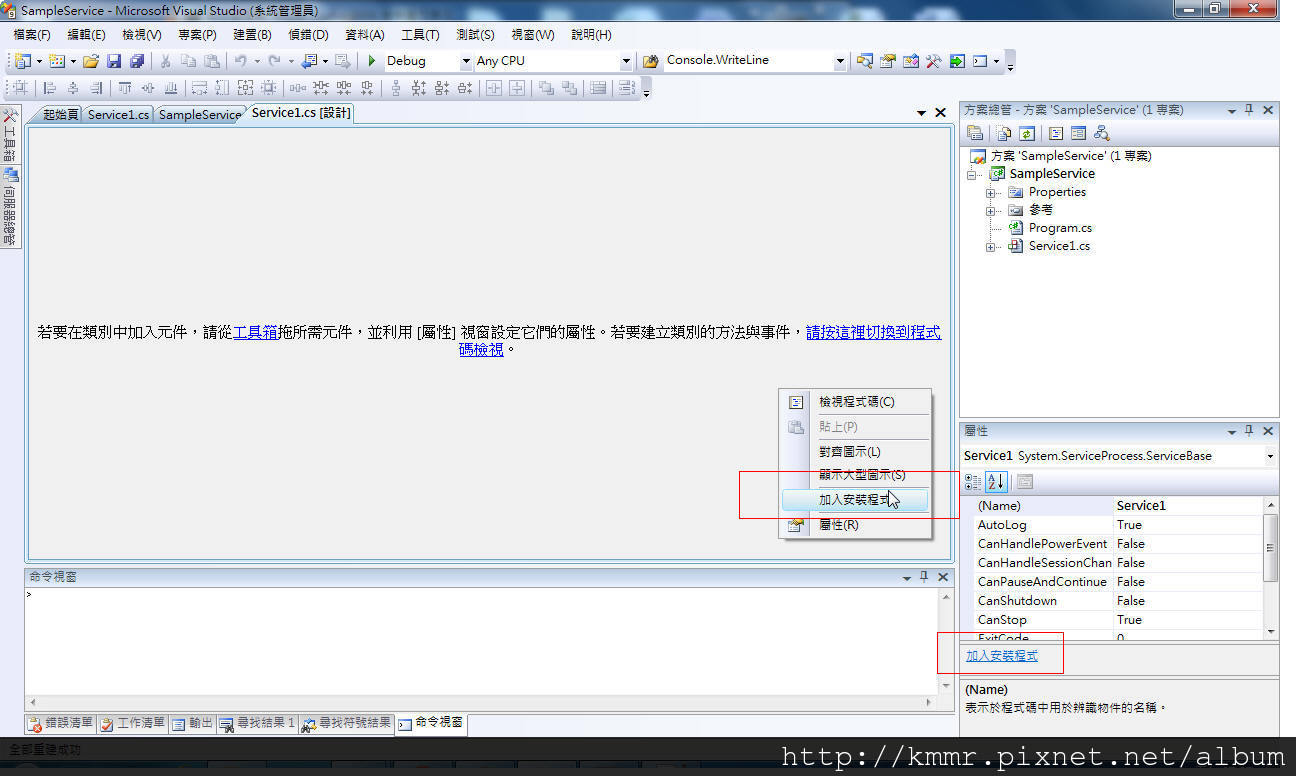1296x776 pixels.
Task: Expand the 參考 references node
Action: pyautogui.click(x=991, y=210)
